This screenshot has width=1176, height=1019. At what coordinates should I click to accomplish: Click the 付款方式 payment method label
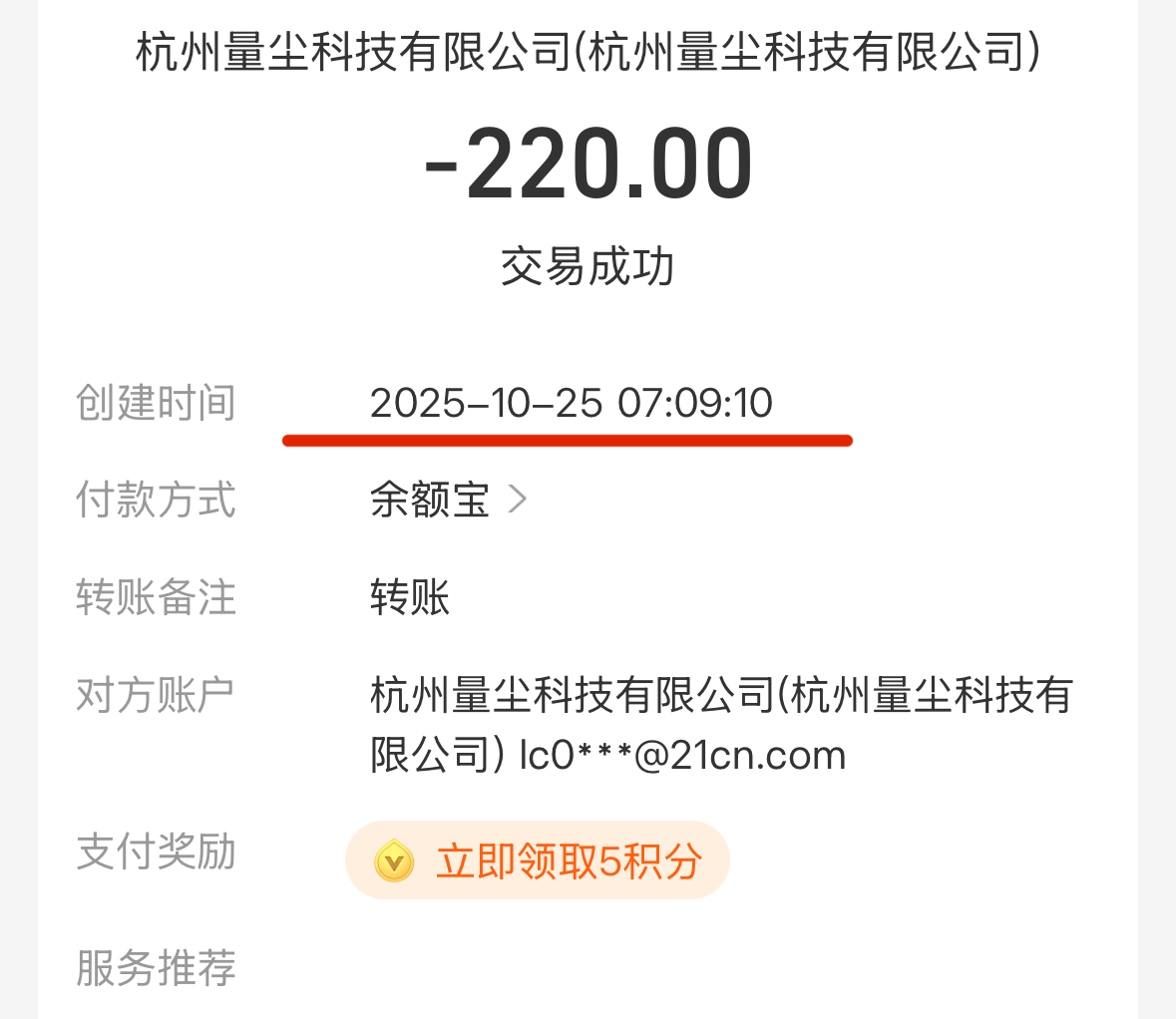pos(156,502)
